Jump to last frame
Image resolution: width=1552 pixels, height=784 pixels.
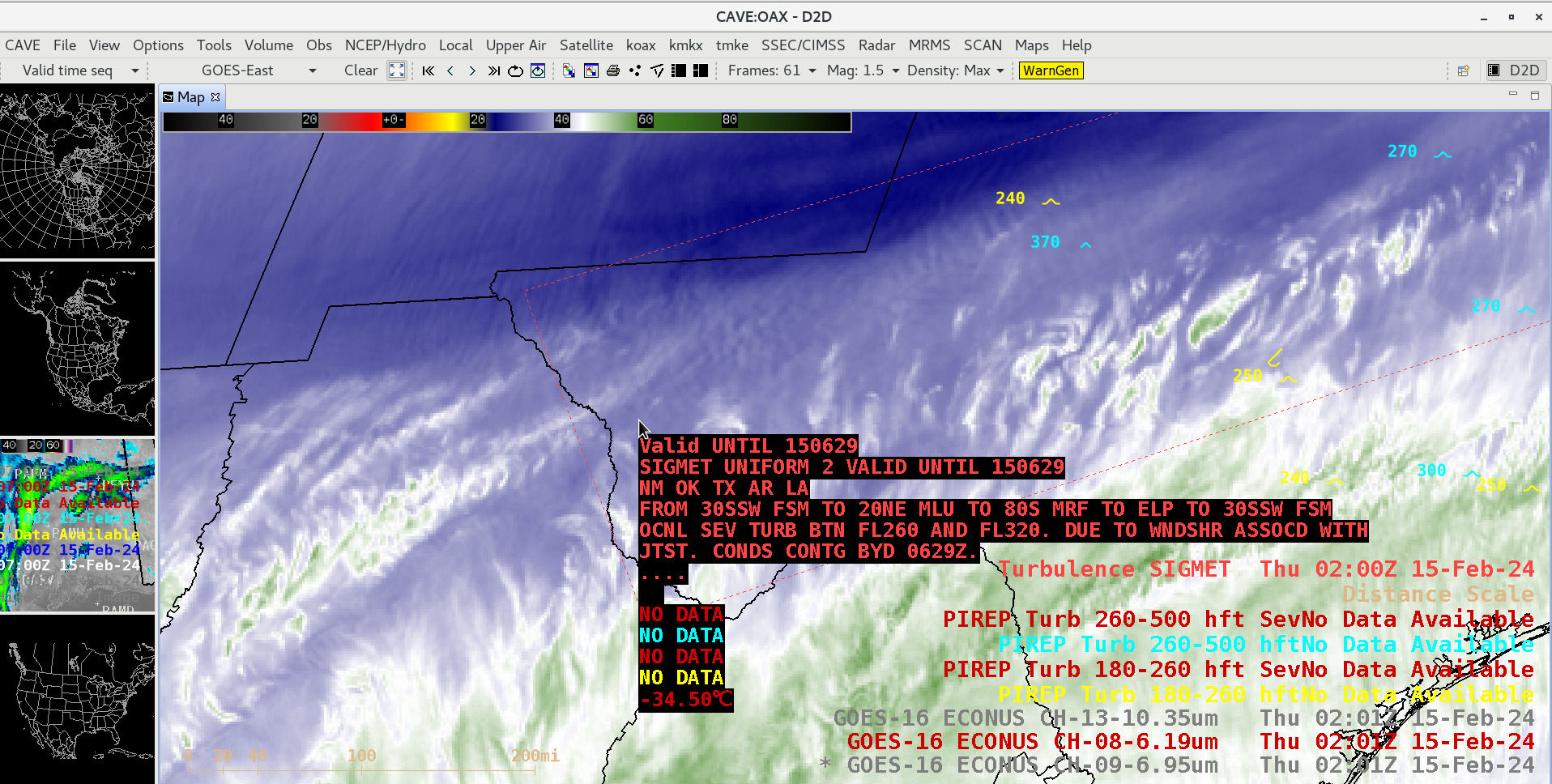(x=494, y=70)
